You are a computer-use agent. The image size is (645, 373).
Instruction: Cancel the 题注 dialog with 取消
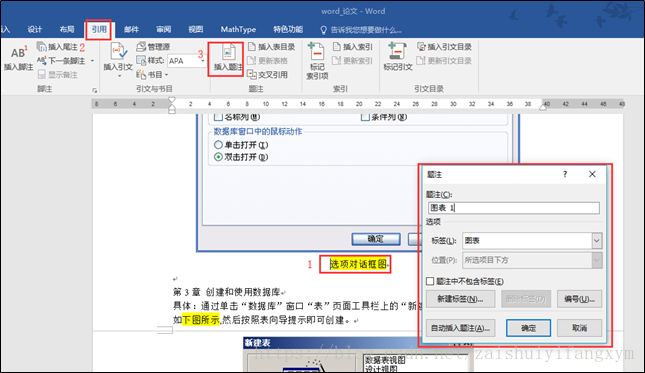579,328
